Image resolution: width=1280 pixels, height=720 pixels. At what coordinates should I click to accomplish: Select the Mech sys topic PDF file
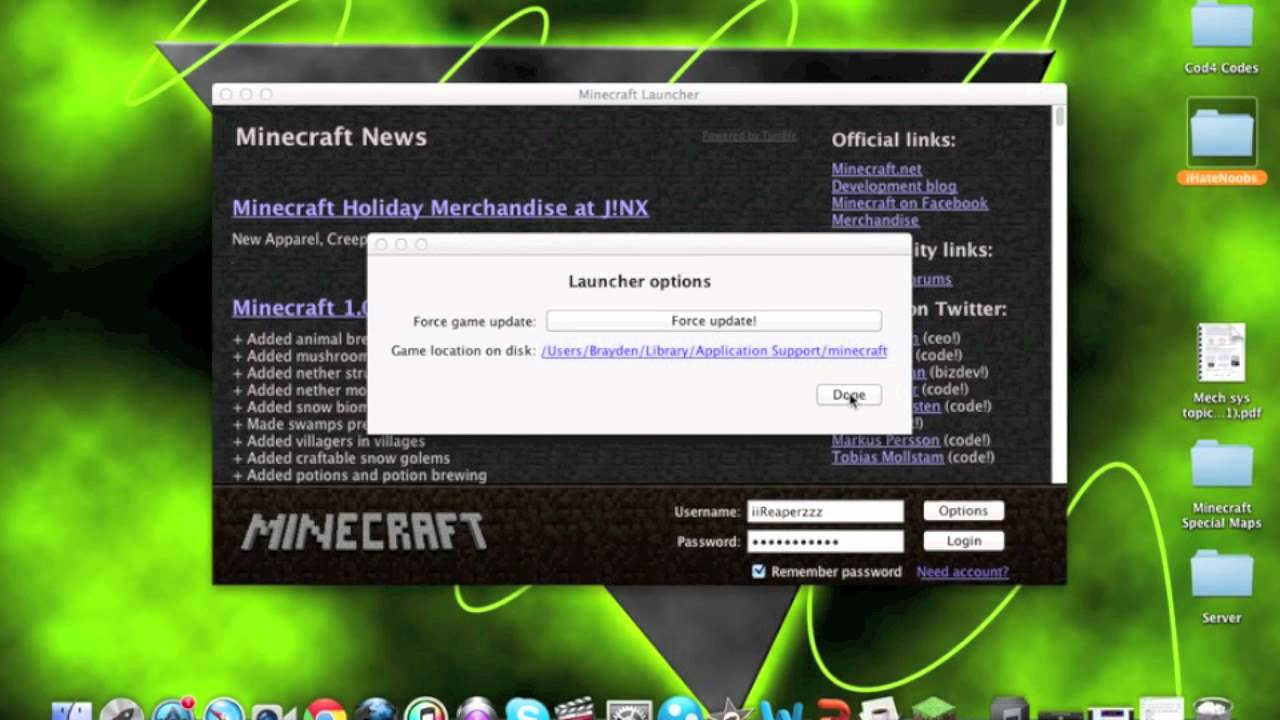click(x=1221, y=371)
